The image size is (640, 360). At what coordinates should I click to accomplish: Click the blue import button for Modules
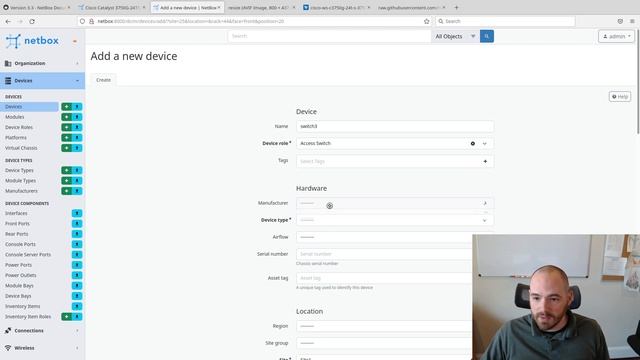(77, 117)
